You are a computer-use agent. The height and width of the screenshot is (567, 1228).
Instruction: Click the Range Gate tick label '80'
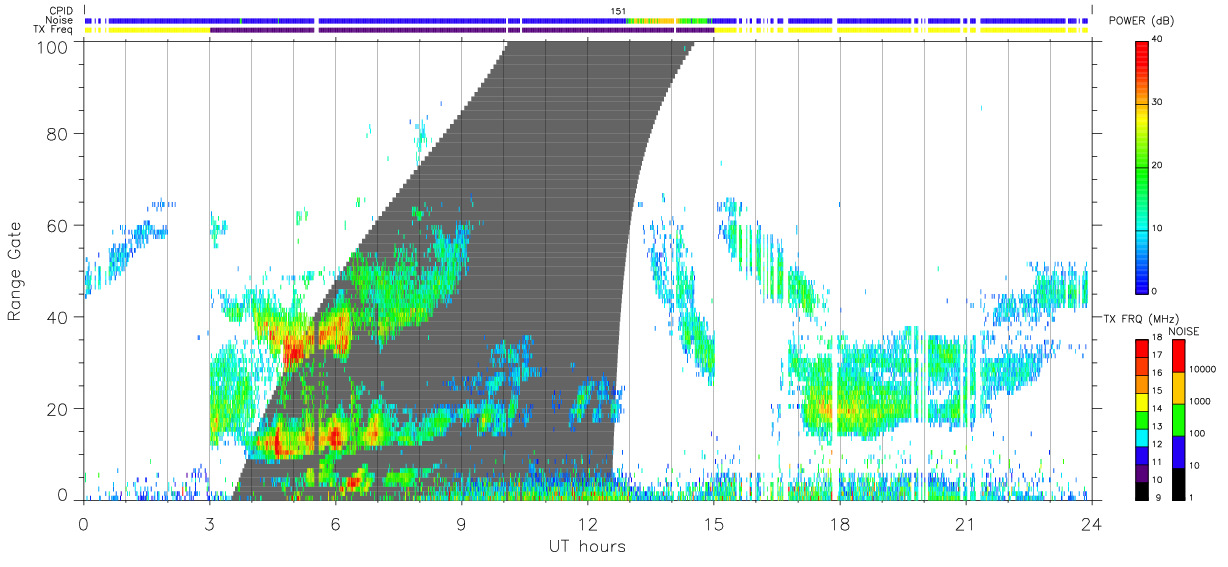point(56,134)
